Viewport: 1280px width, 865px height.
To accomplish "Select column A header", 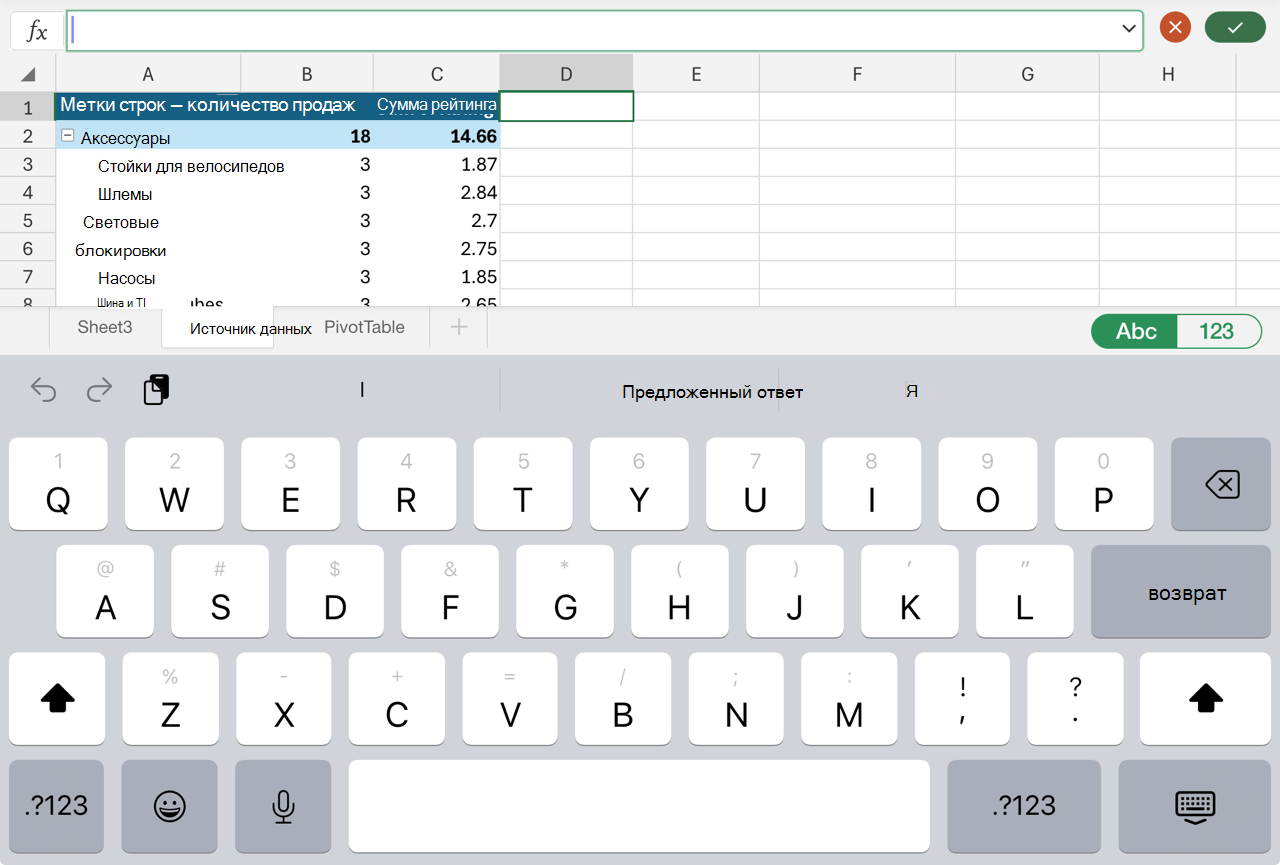I will 148,74.
